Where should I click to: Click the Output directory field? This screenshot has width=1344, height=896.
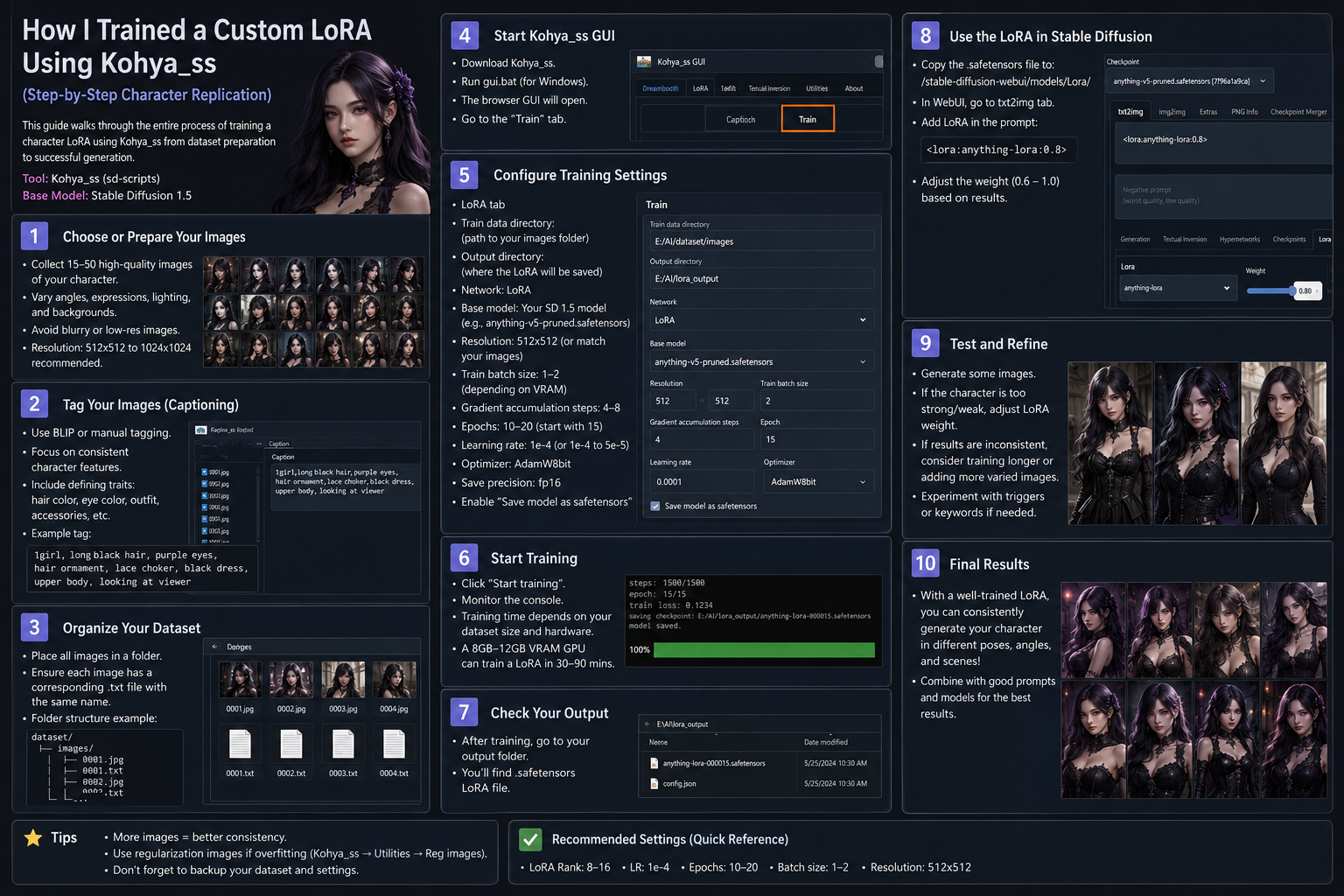coord(761,279)
